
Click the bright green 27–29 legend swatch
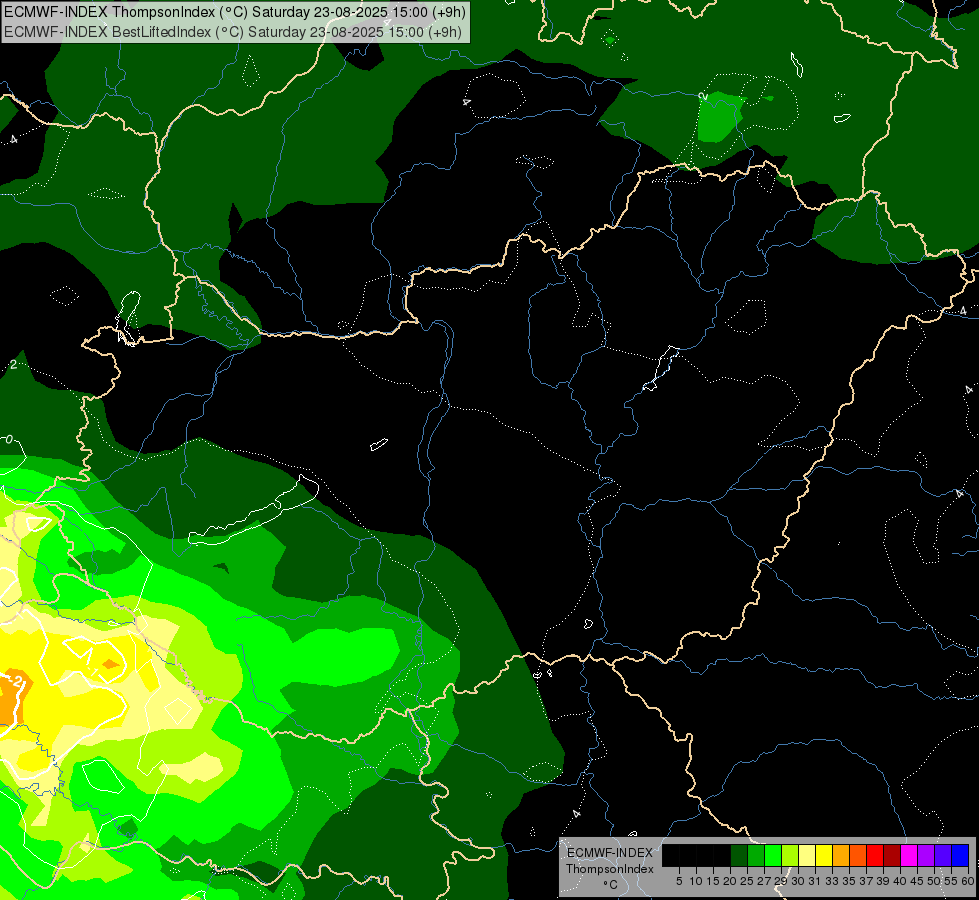(x=773, y=855)
